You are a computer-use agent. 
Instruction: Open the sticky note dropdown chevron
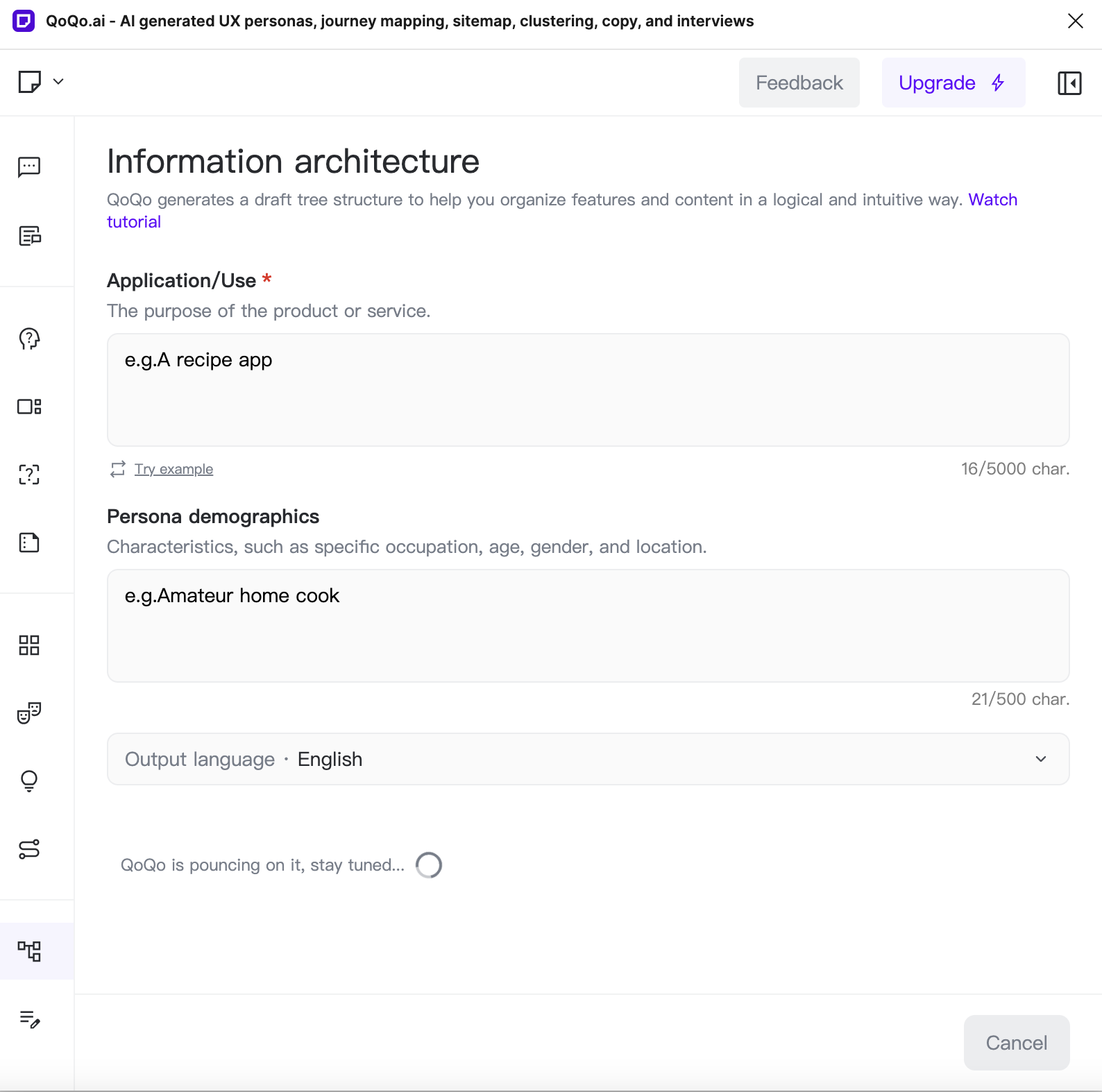click(59, 82)
